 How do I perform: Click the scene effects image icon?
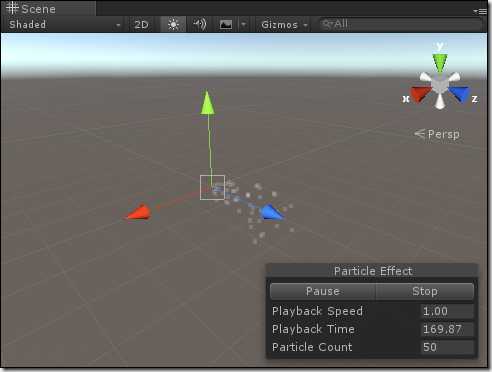tap(226, 24)
